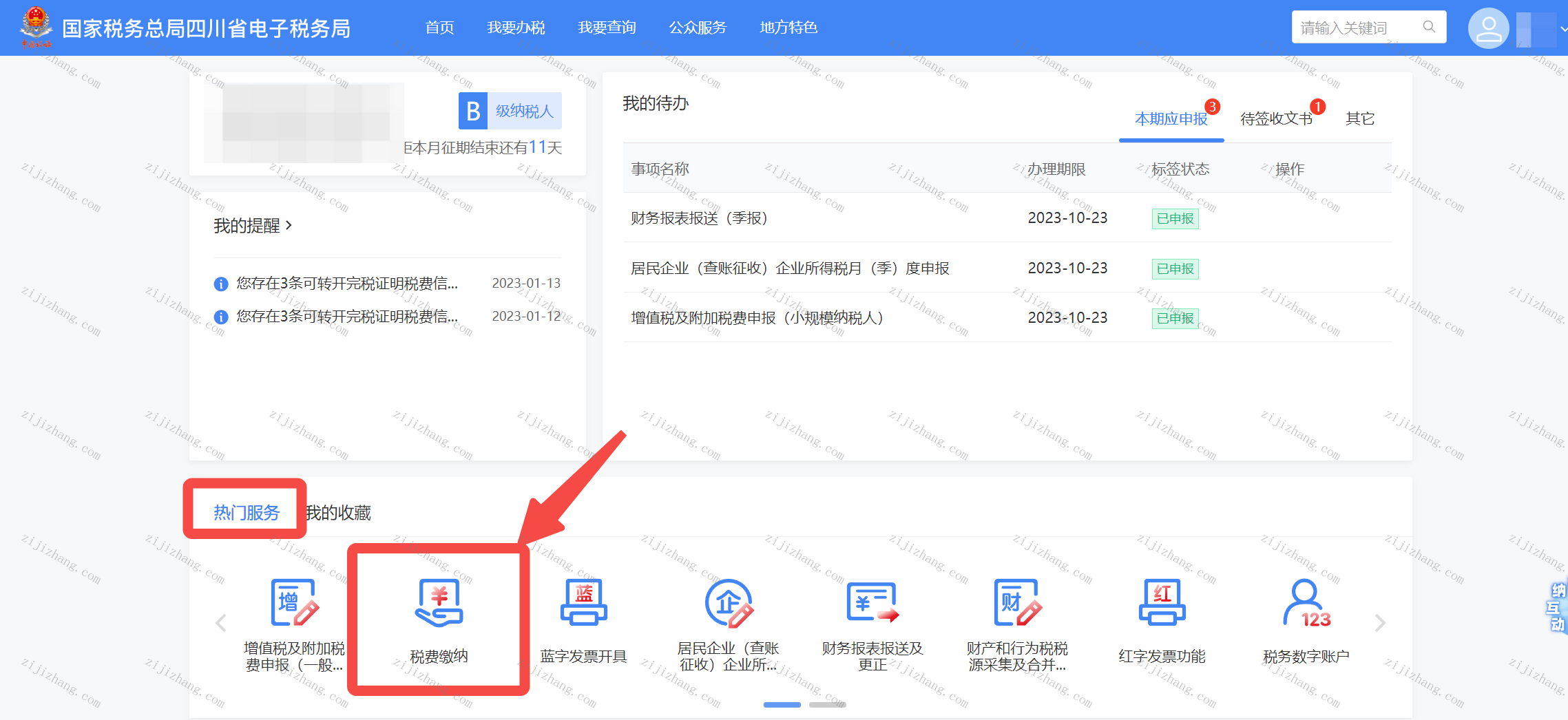
Task: Click the 事项名称 column header
Action: coord(660,169)
